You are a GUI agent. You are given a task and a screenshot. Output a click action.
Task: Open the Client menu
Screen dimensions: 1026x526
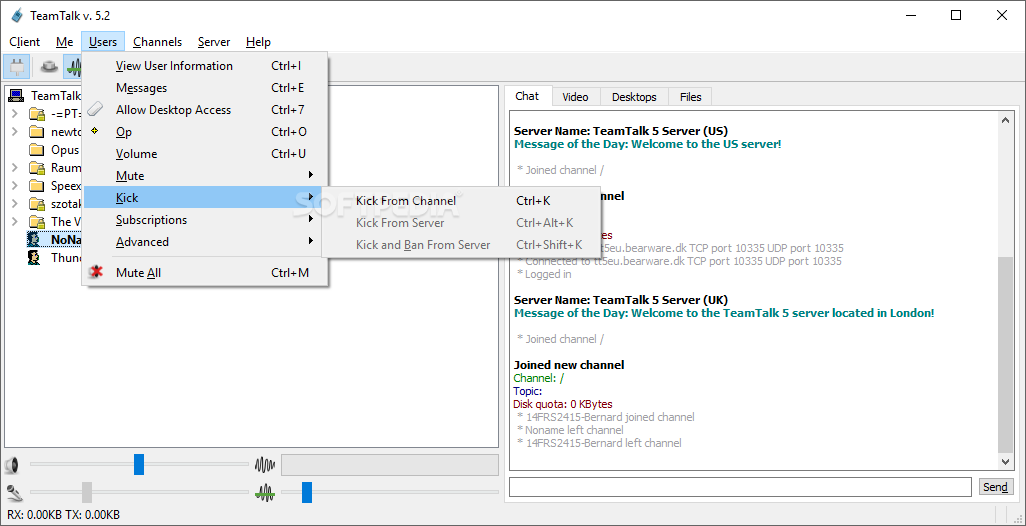25,42
